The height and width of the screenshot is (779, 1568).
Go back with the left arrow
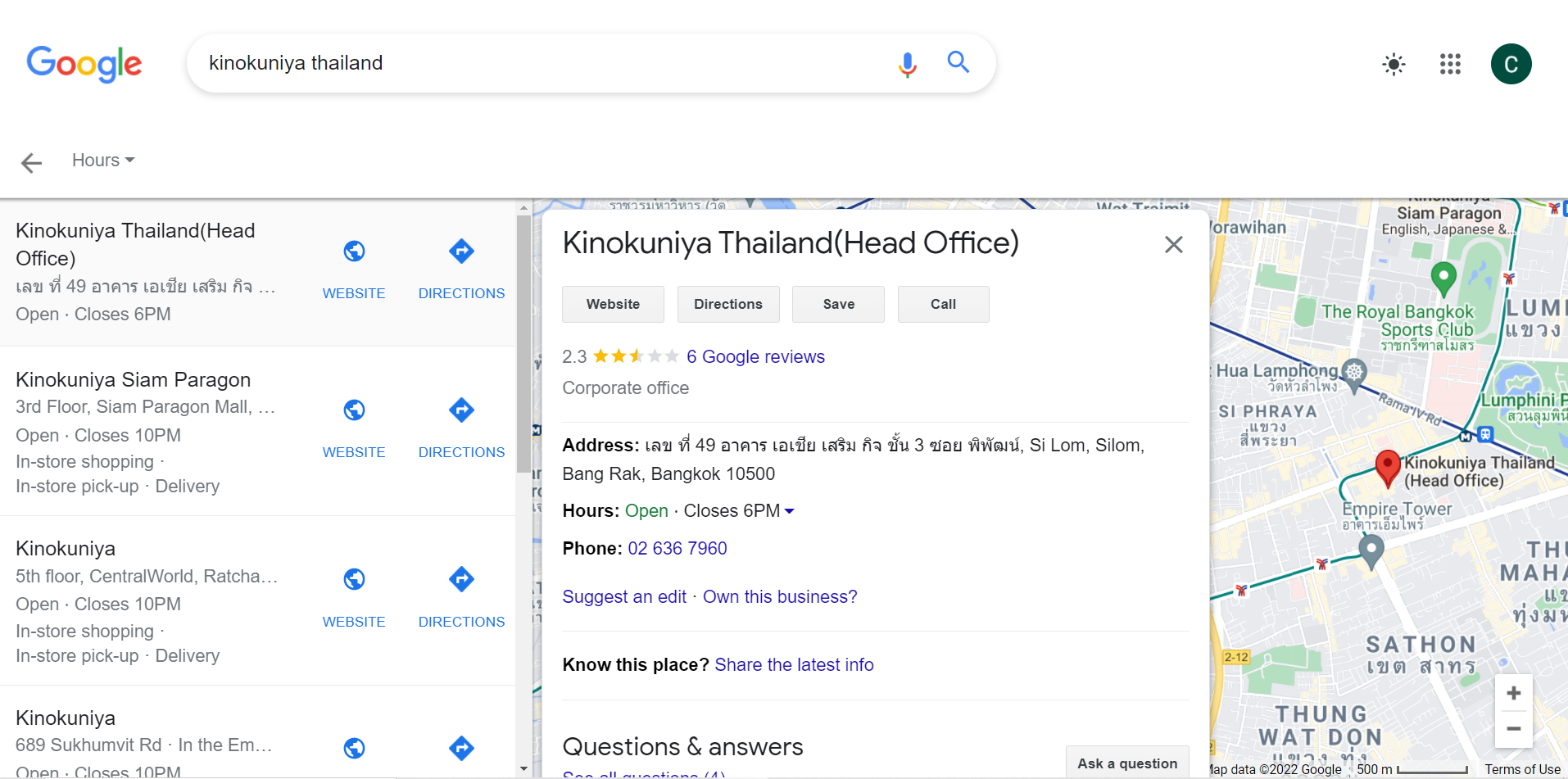tap(31, 162)
